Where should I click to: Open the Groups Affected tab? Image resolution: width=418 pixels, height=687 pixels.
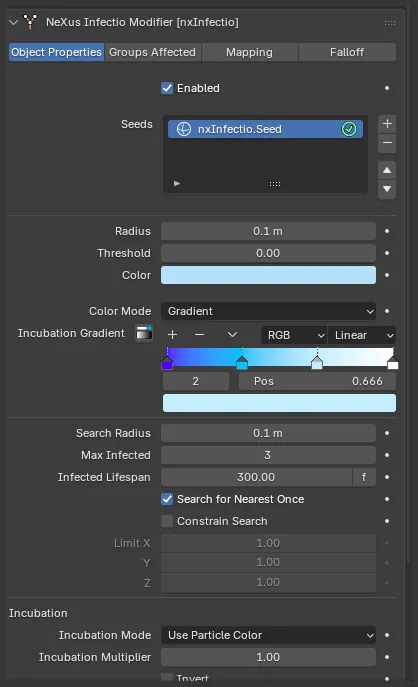point(152,52)
